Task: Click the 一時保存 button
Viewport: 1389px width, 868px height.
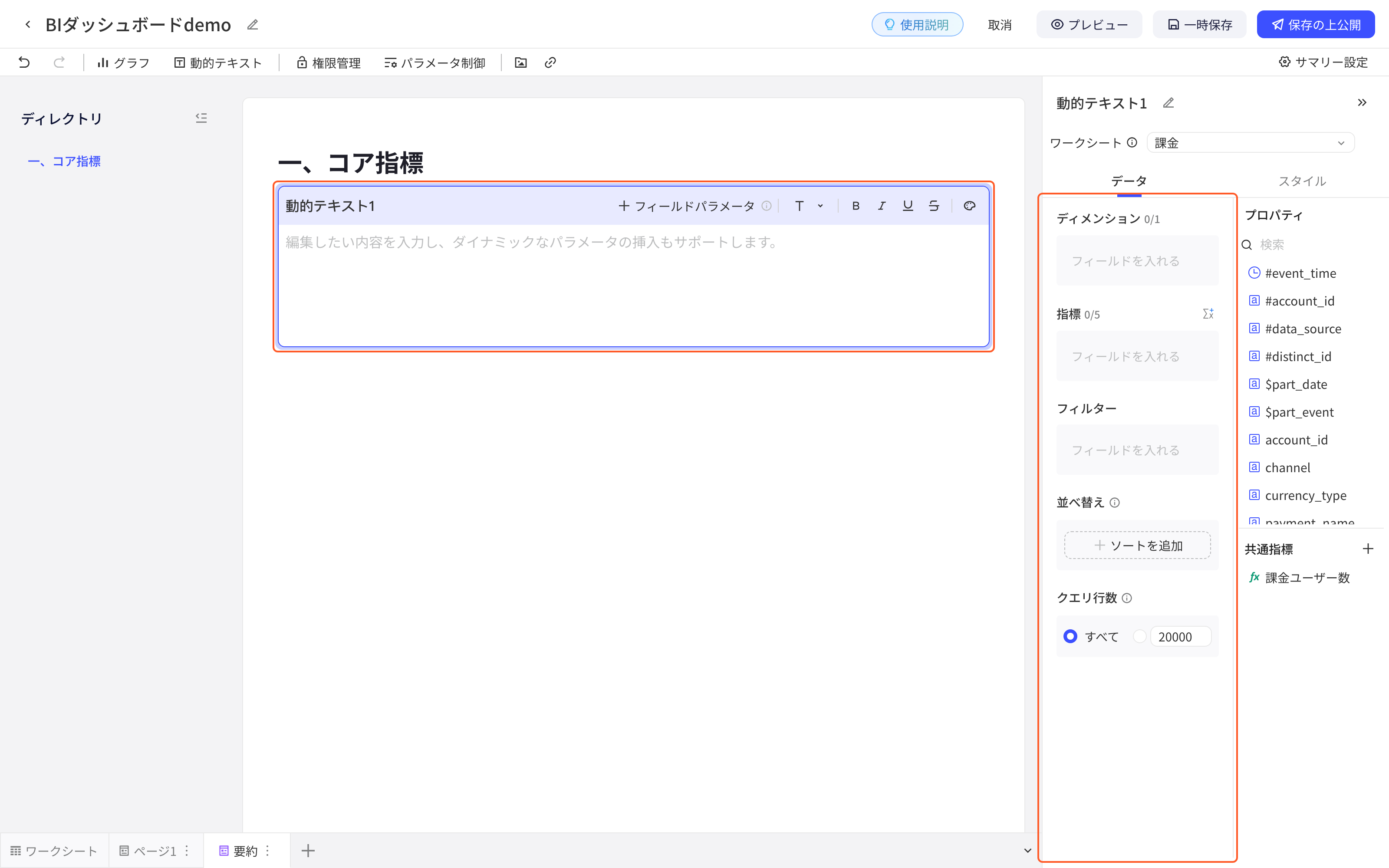Action: click(1200, 25)
